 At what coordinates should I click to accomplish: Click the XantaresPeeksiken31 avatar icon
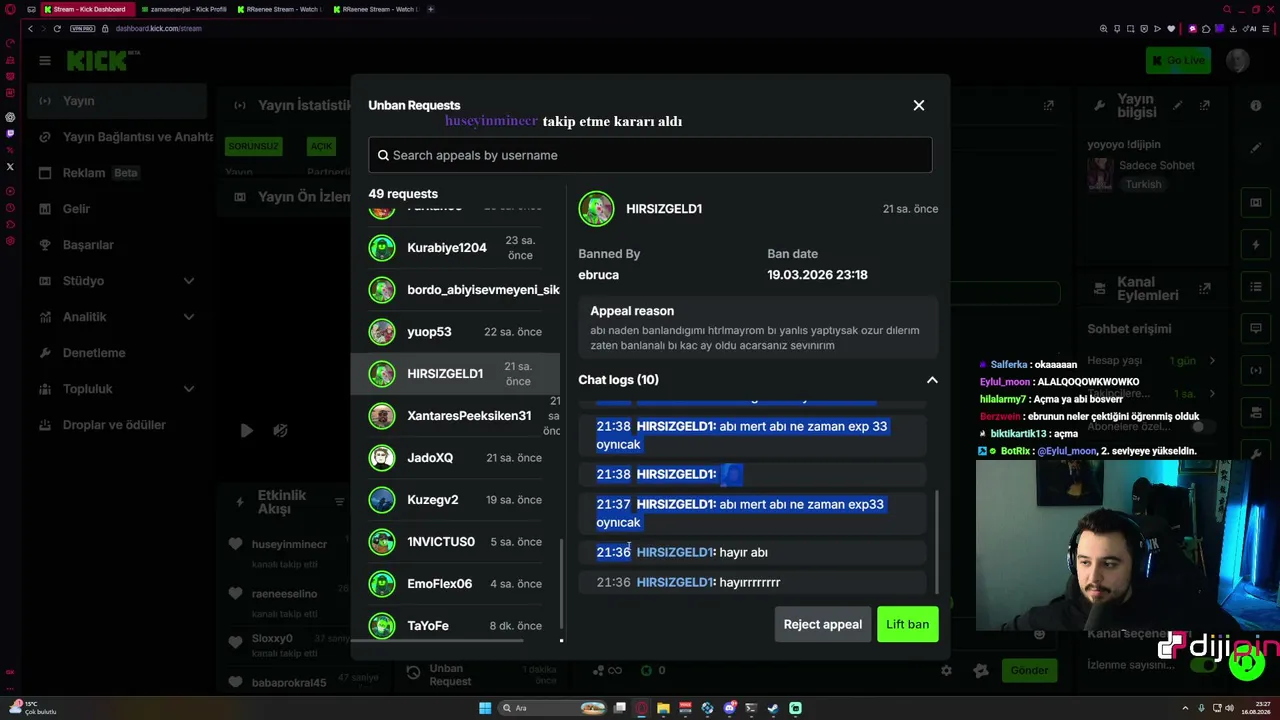(382, 416)
